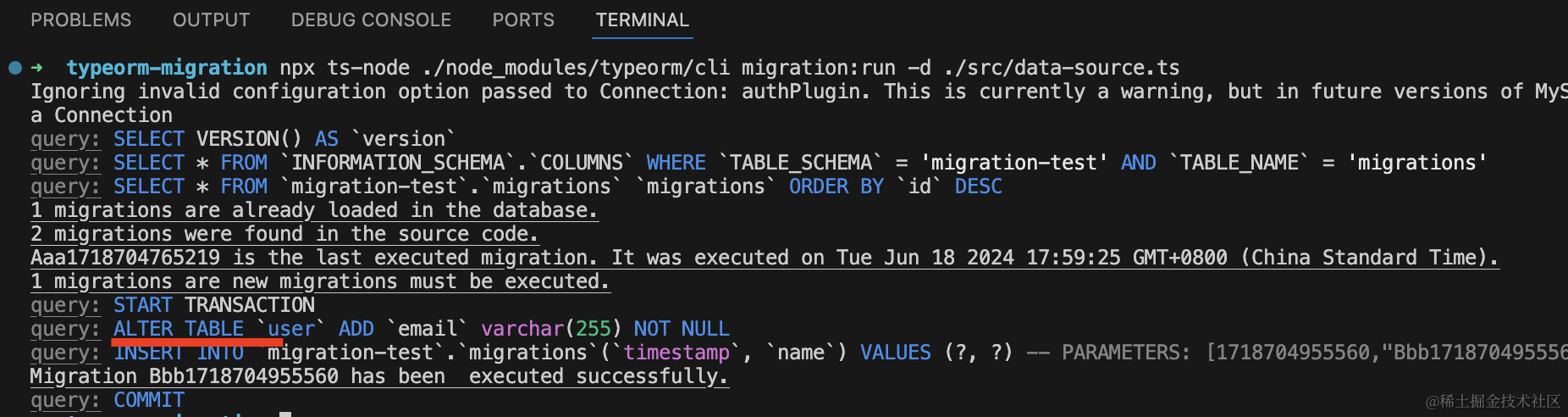Switch to the OUTPUT tab

pyautogui.click(x=211, y=19)
